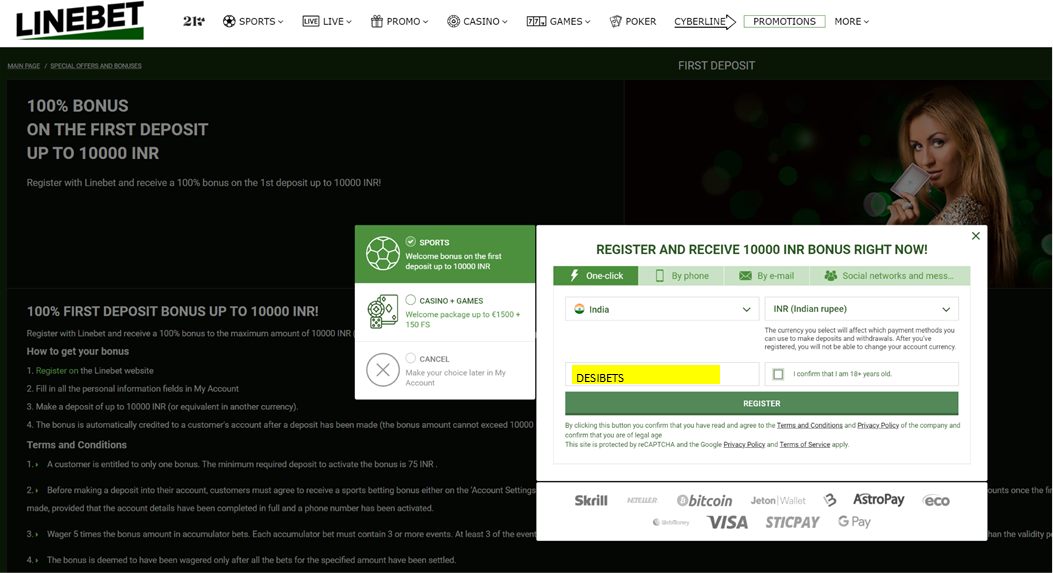Open Special Offers and Bonuses breadcrumb

[x=95, y=66]
